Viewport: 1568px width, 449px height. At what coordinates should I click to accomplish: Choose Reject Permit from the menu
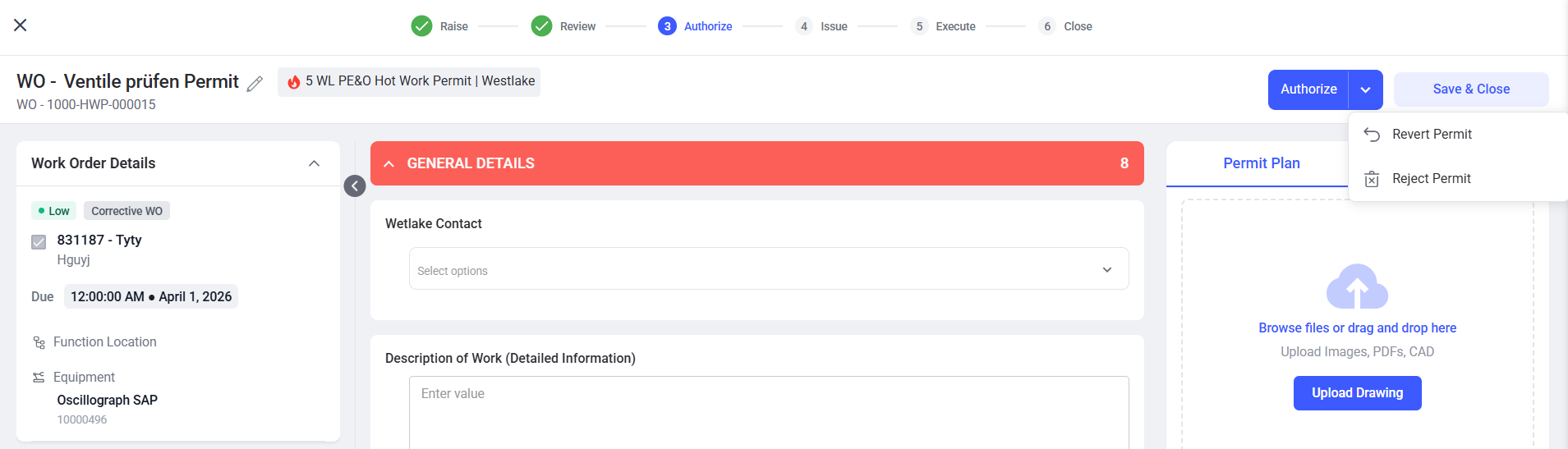1432,179
